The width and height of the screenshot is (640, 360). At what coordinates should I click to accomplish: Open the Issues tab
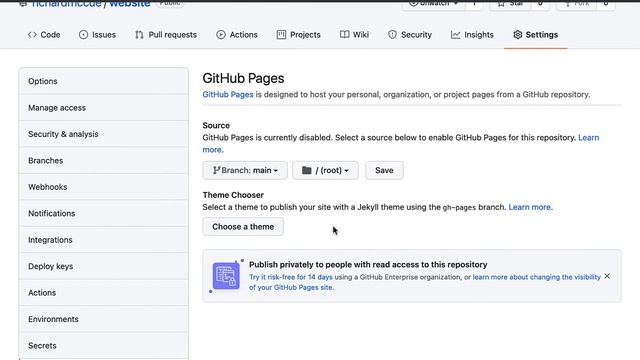click(x=97, y=35)
